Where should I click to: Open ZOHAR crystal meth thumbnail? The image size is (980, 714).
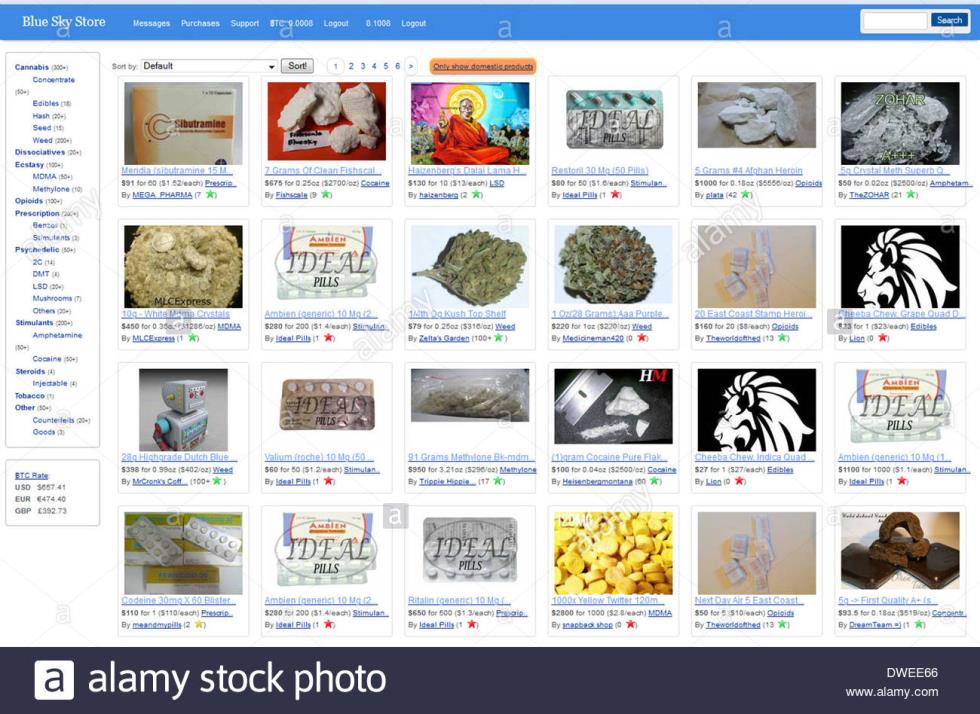click(x=900, y=123)
